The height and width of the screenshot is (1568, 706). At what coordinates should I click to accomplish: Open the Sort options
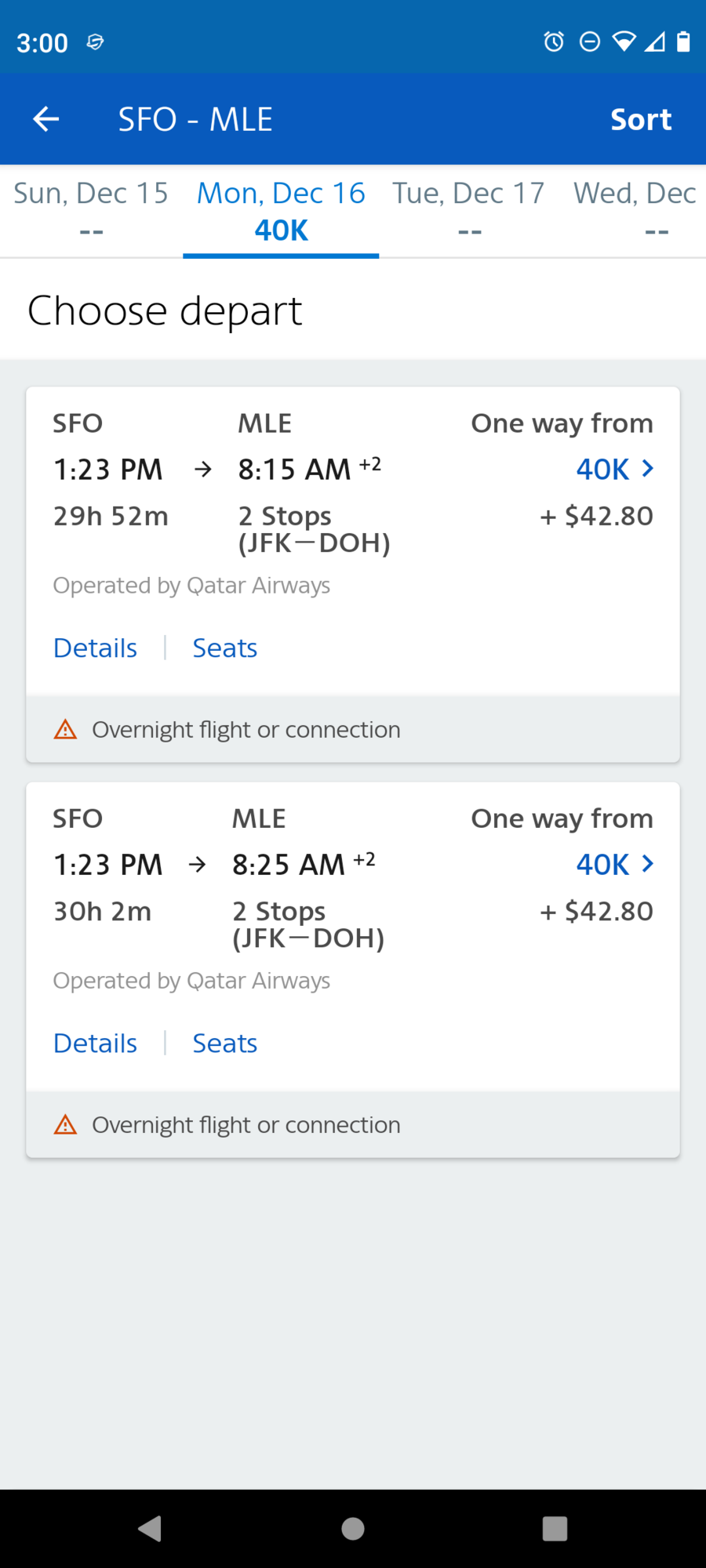click(x=640, y=119)
